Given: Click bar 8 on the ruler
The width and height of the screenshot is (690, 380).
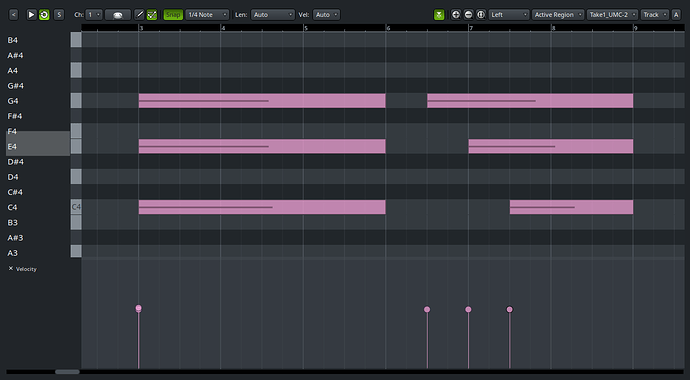Looking at the screenshot, I should pos(553,28).
